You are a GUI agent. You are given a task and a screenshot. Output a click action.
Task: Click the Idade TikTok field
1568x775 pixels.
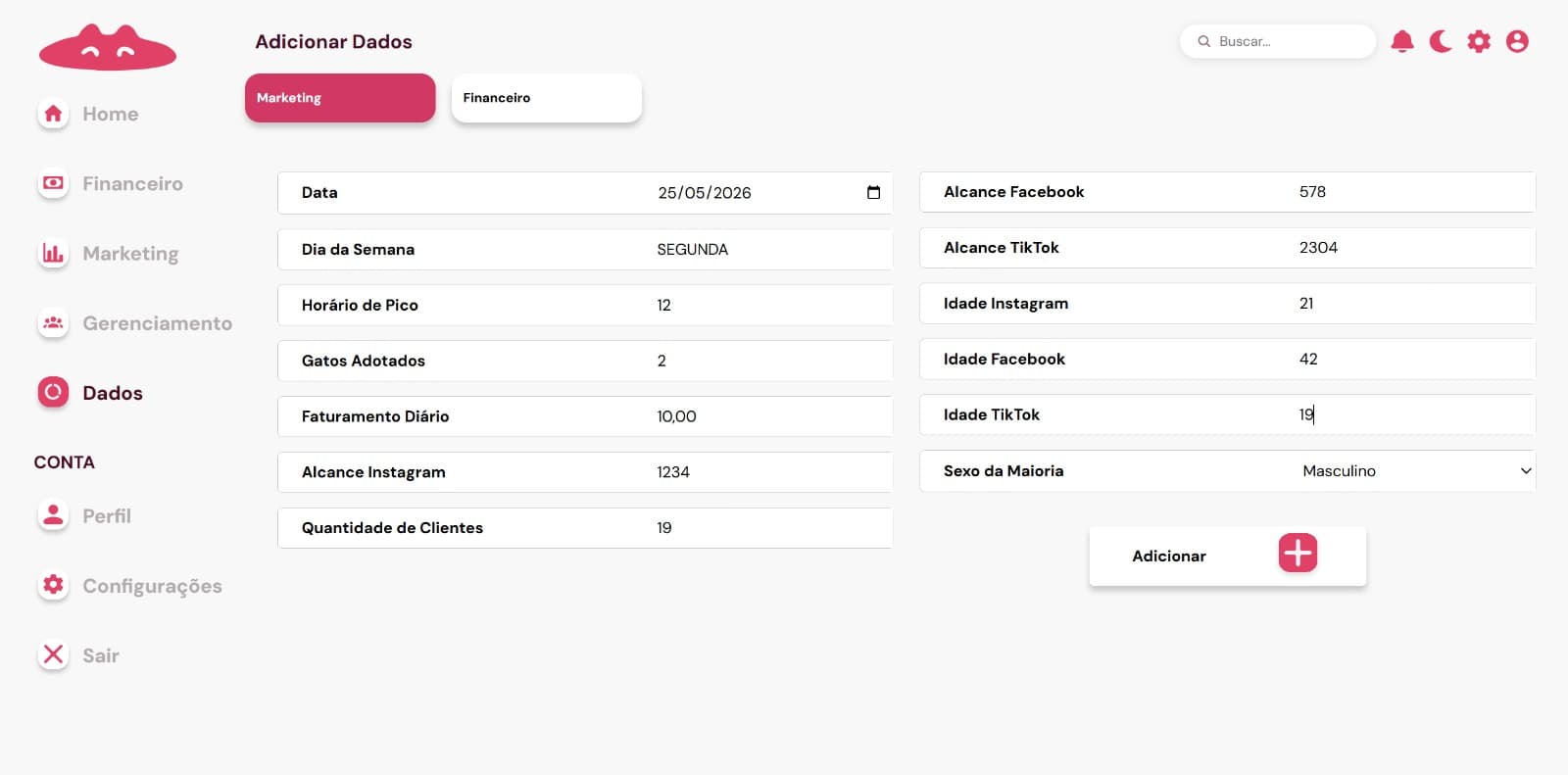[x=1228, y=415]
